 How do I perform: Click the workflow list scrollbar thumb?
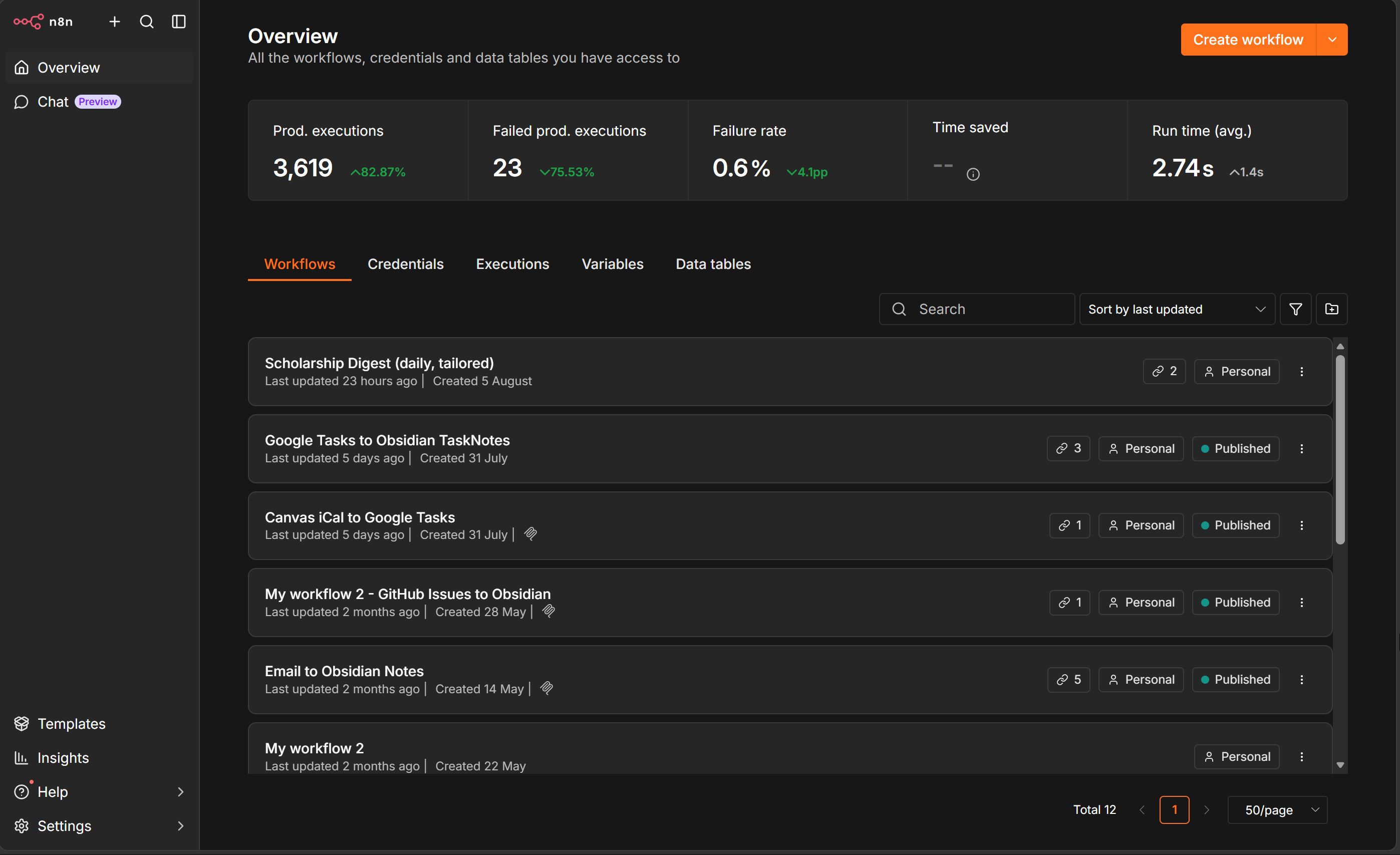point(1340,450)
